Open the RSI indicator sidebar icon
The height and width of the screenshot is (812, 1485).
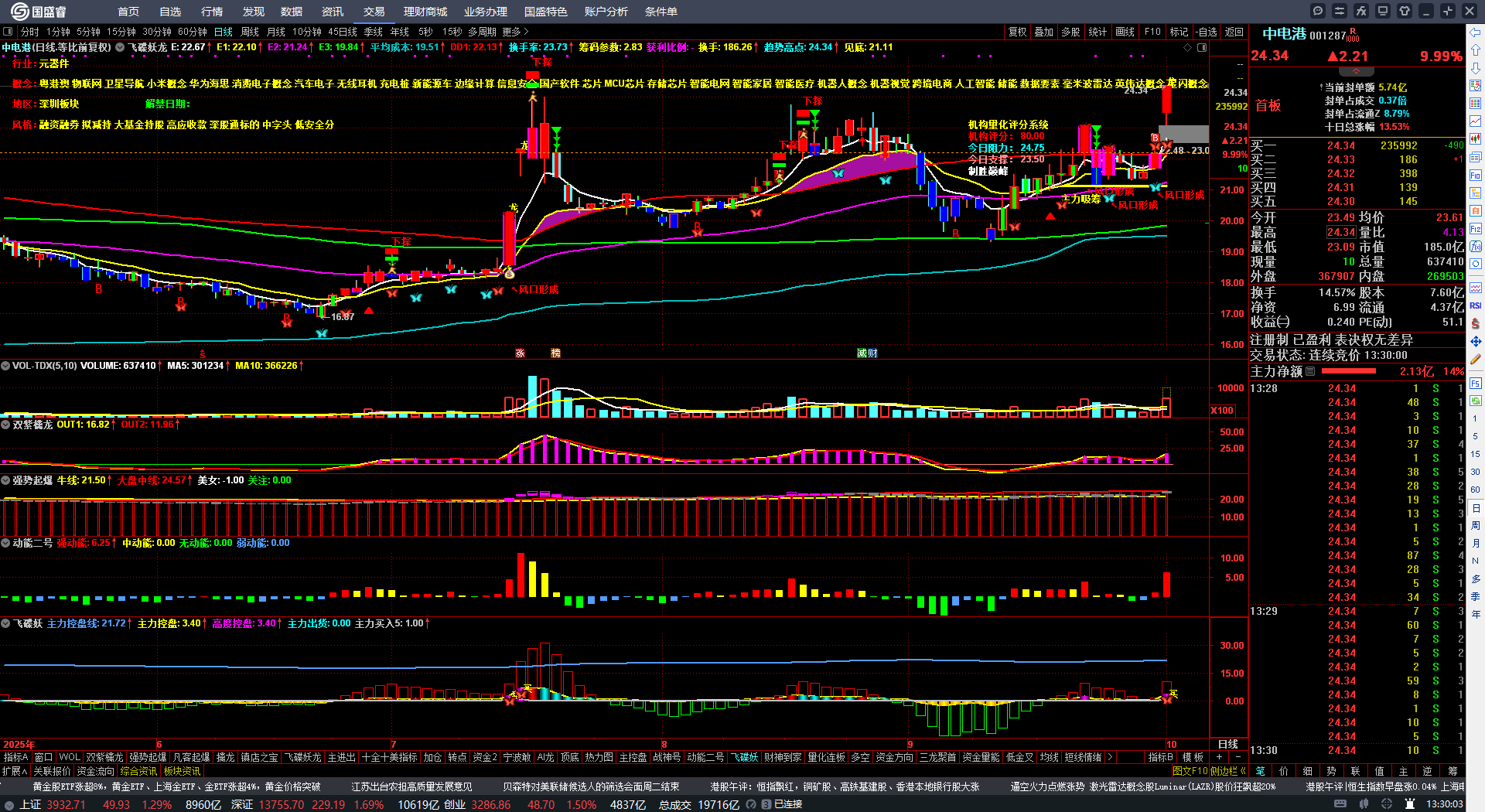[x=1476, y=305]
